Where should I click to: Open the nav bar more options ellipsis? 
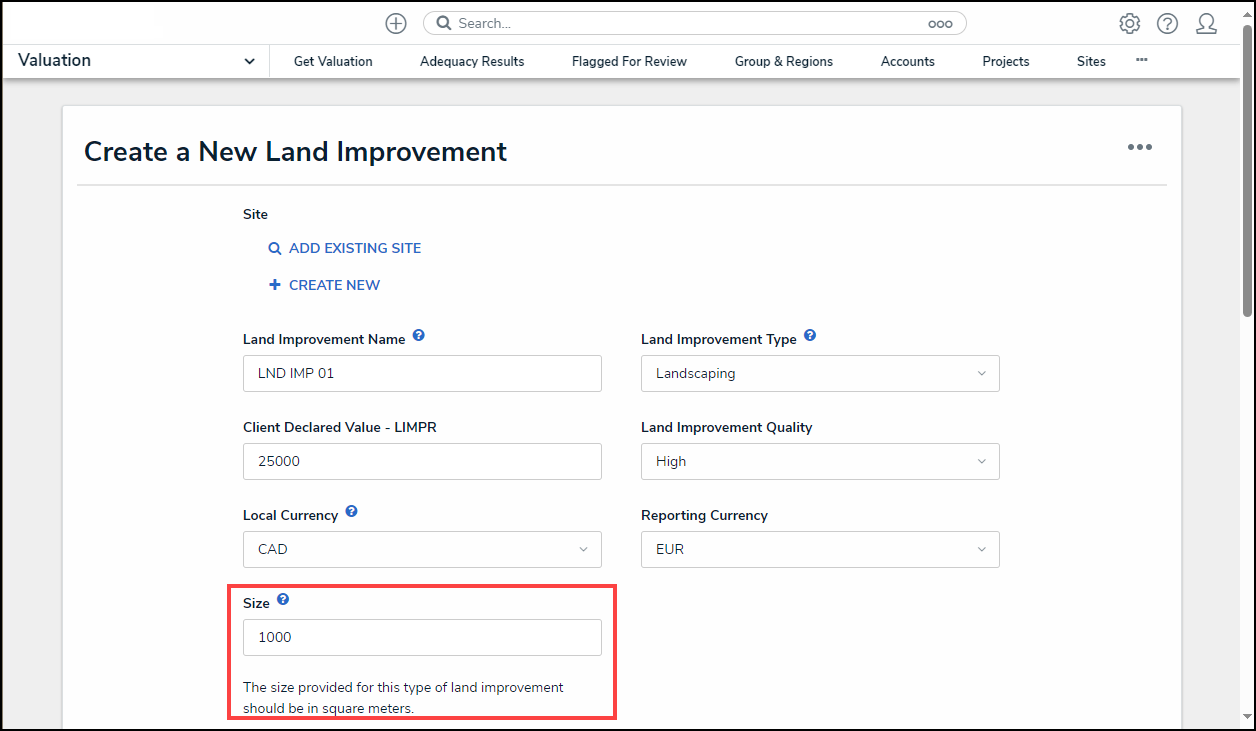1141,60
